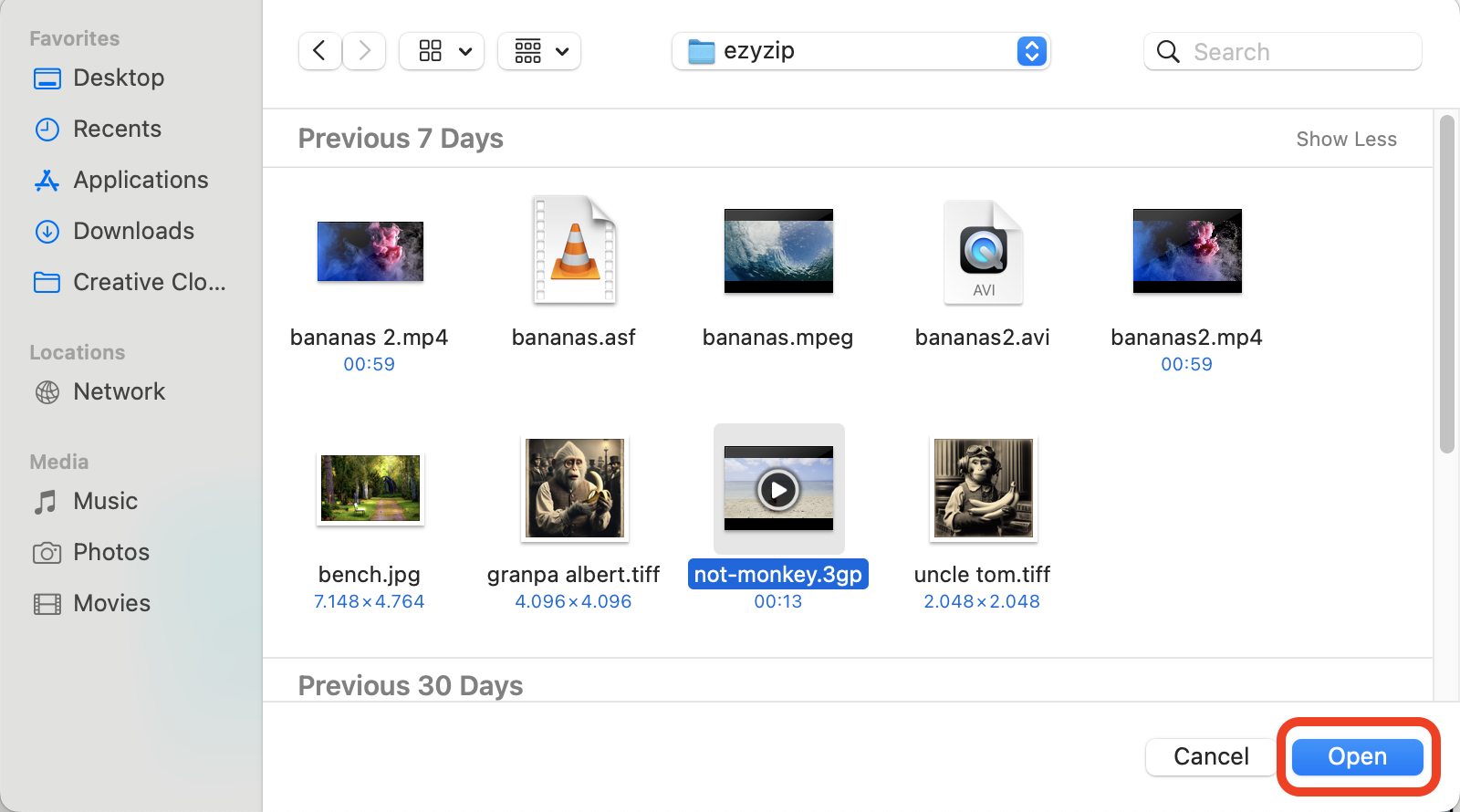
Task: Open the group-by options dropdown
Action: (540, 51)
